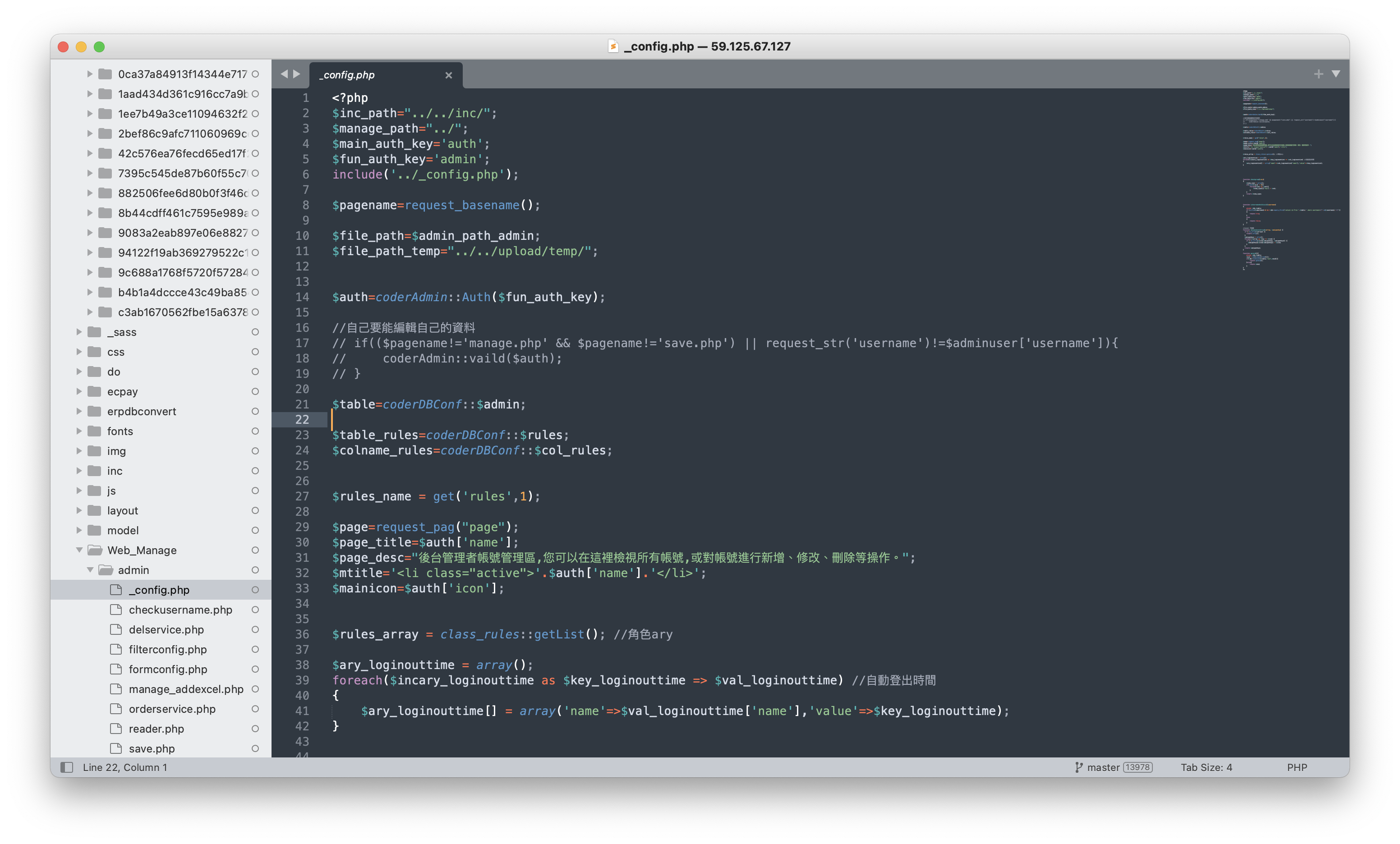Open delservice.php in sidebar
This screenshot has width=1400, height=844.
(x=166, y=629)
